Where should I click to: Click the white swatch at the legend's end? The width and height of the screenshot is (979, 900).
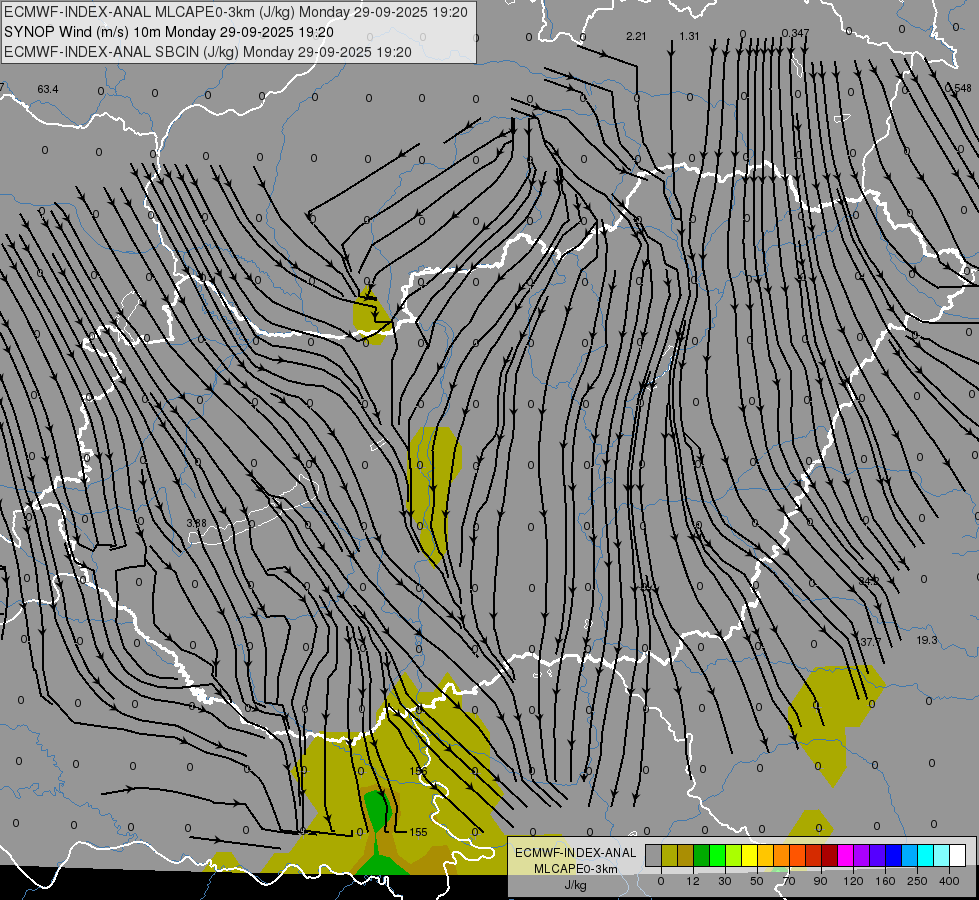(957, 855)
